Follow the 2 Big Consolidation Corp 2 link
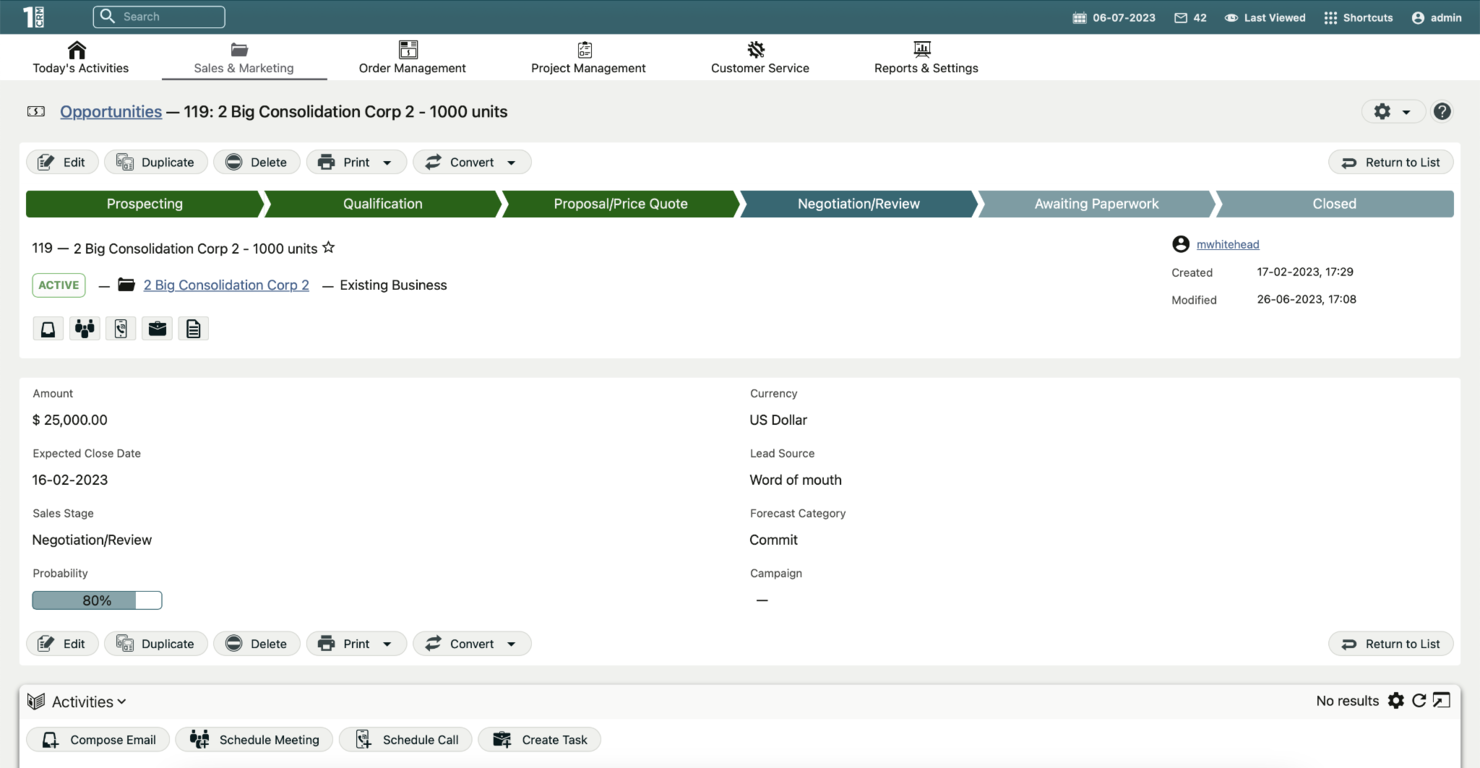Screen dimensions: 1480x768 [226, 285]
